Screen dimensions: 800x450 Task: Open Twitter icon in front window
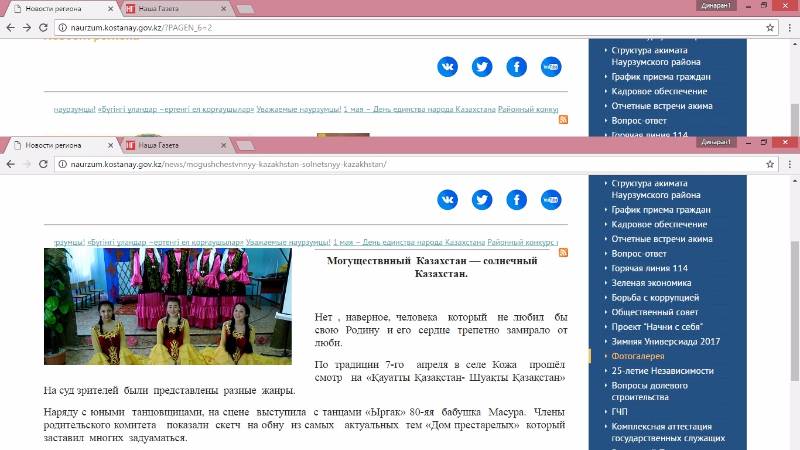(482, 199)
